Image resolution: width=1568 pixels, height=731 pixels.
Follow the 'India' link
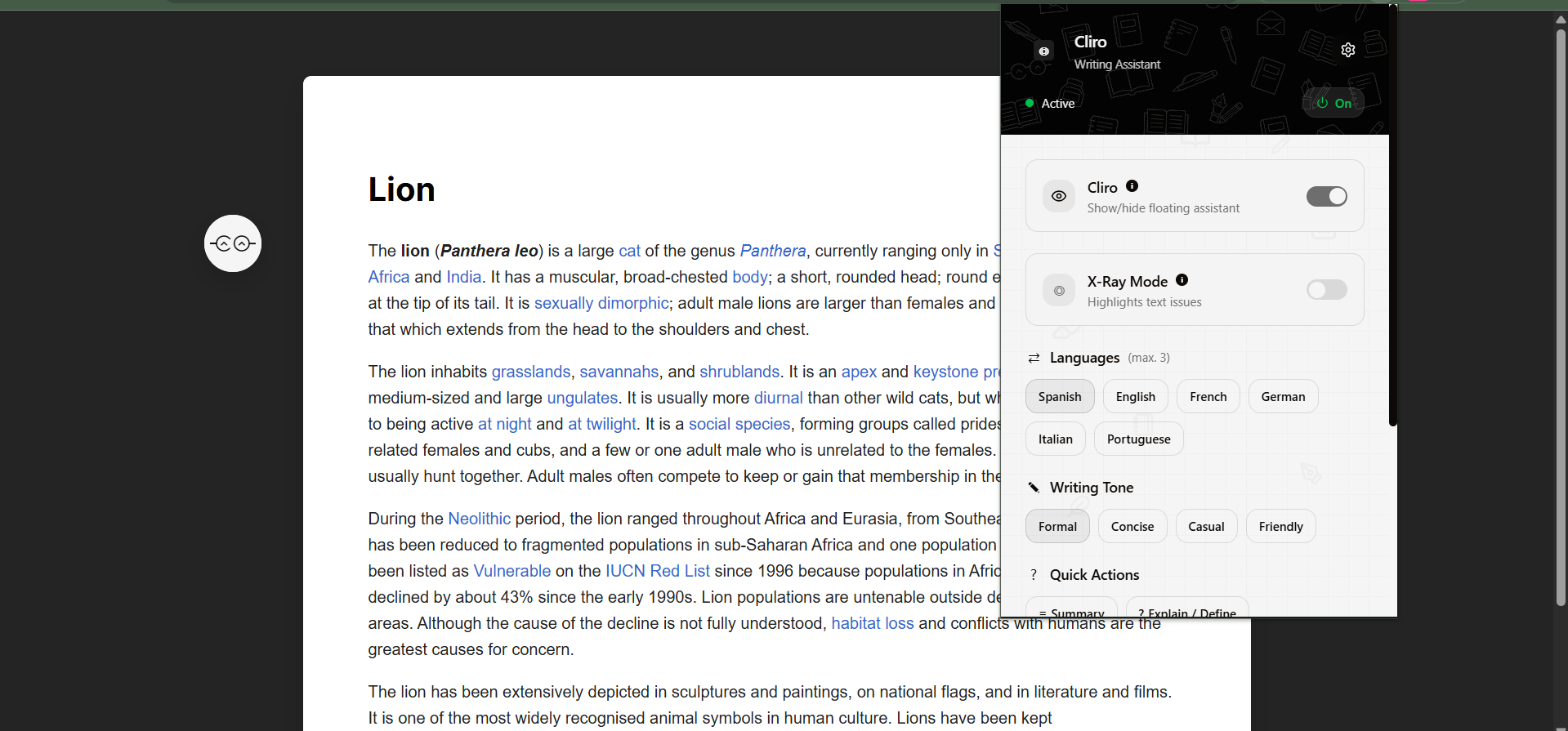(464, 277)
